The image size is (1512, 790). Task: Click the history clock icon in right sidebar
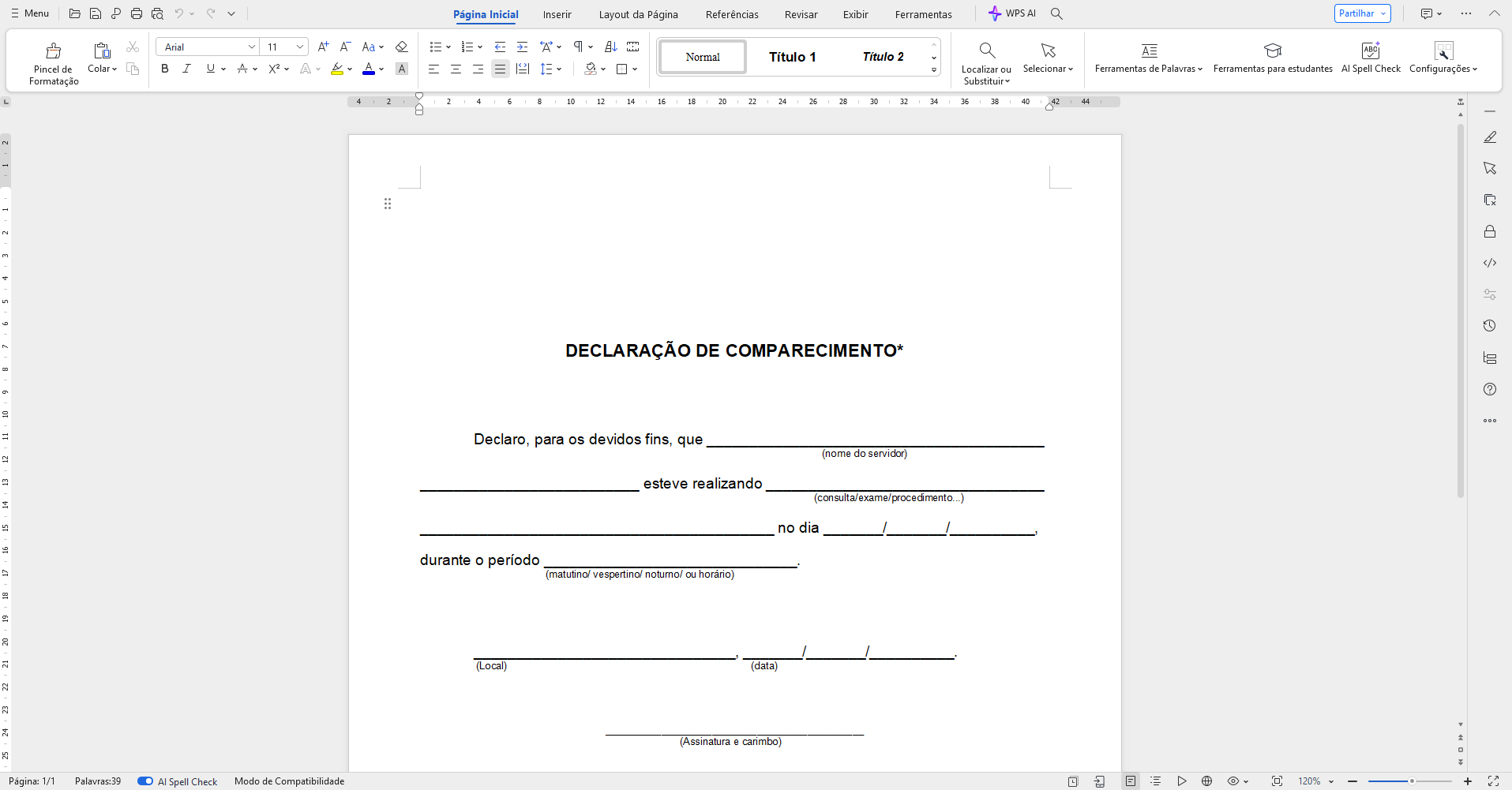(x=1490, y=326)
